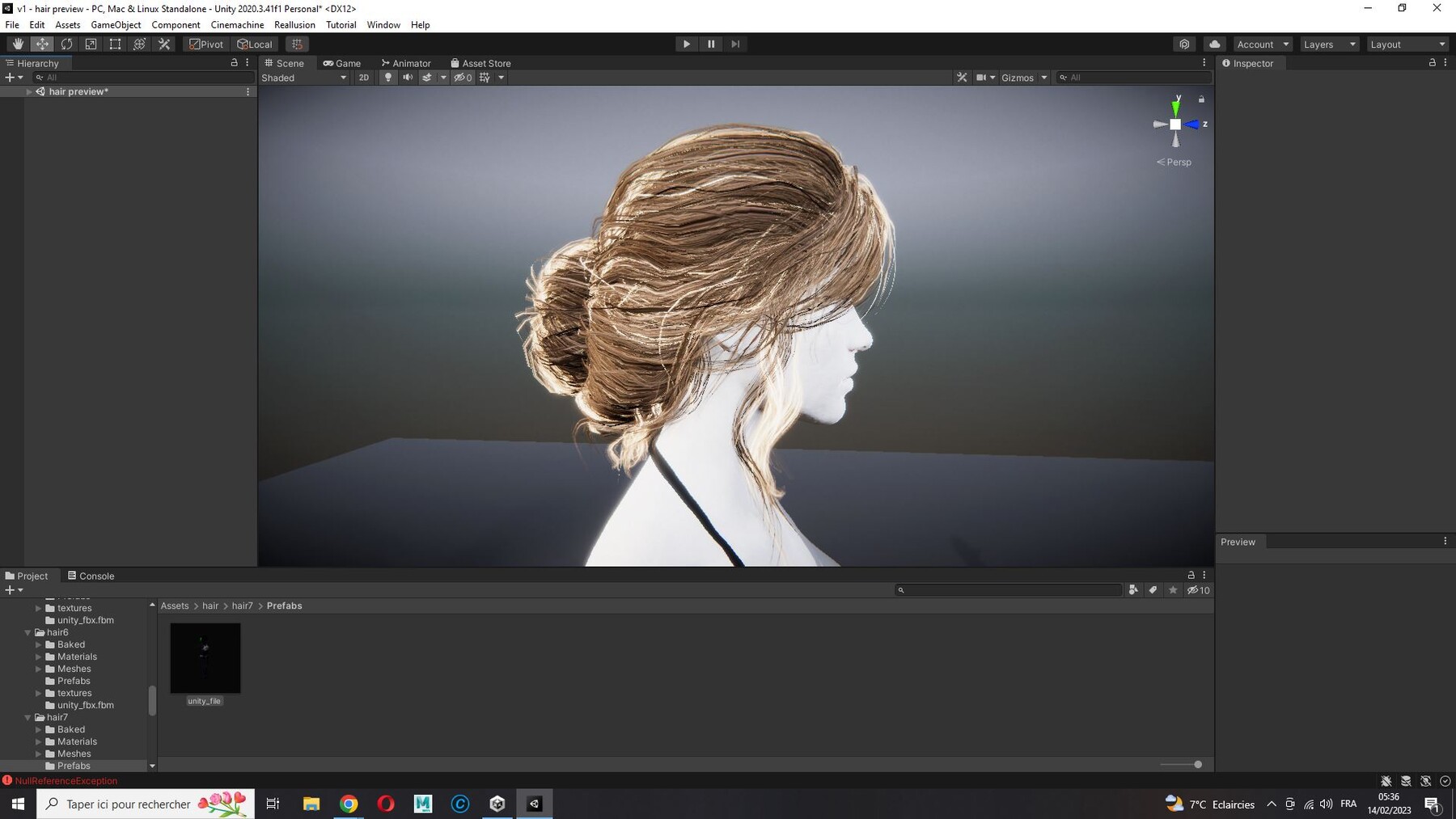
Task: Toggle scene audio speaker icon
Action: tap(408, 78)
